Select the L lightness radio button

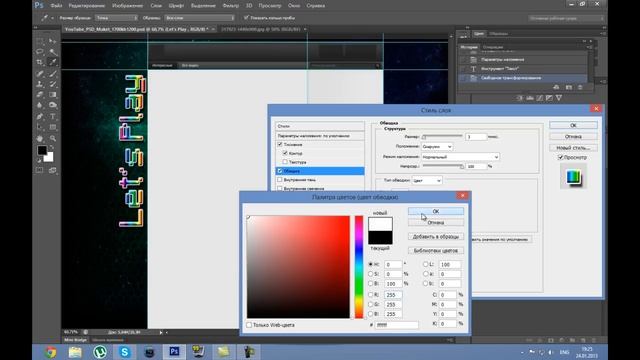(x=426, y=264)
